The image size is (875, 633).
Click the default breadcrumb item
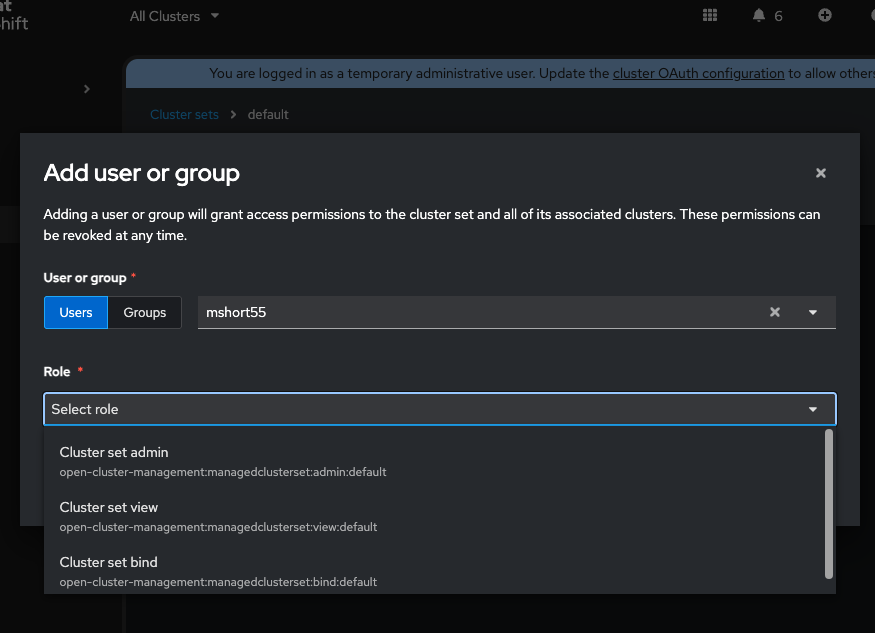pos(268,114)
